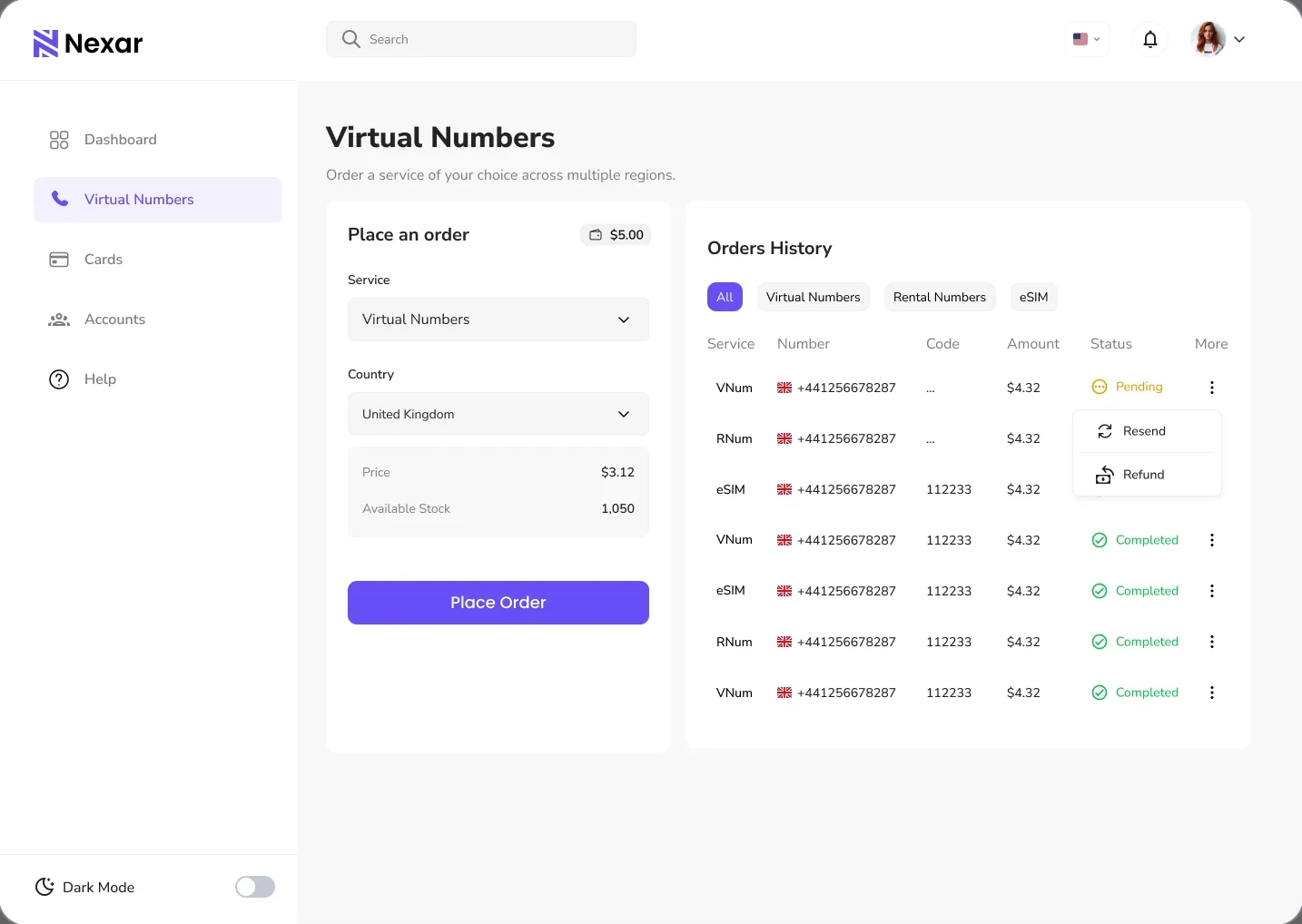Click the Nexar logo
This screenshot has height=924, width=1302.
[88, 43]
